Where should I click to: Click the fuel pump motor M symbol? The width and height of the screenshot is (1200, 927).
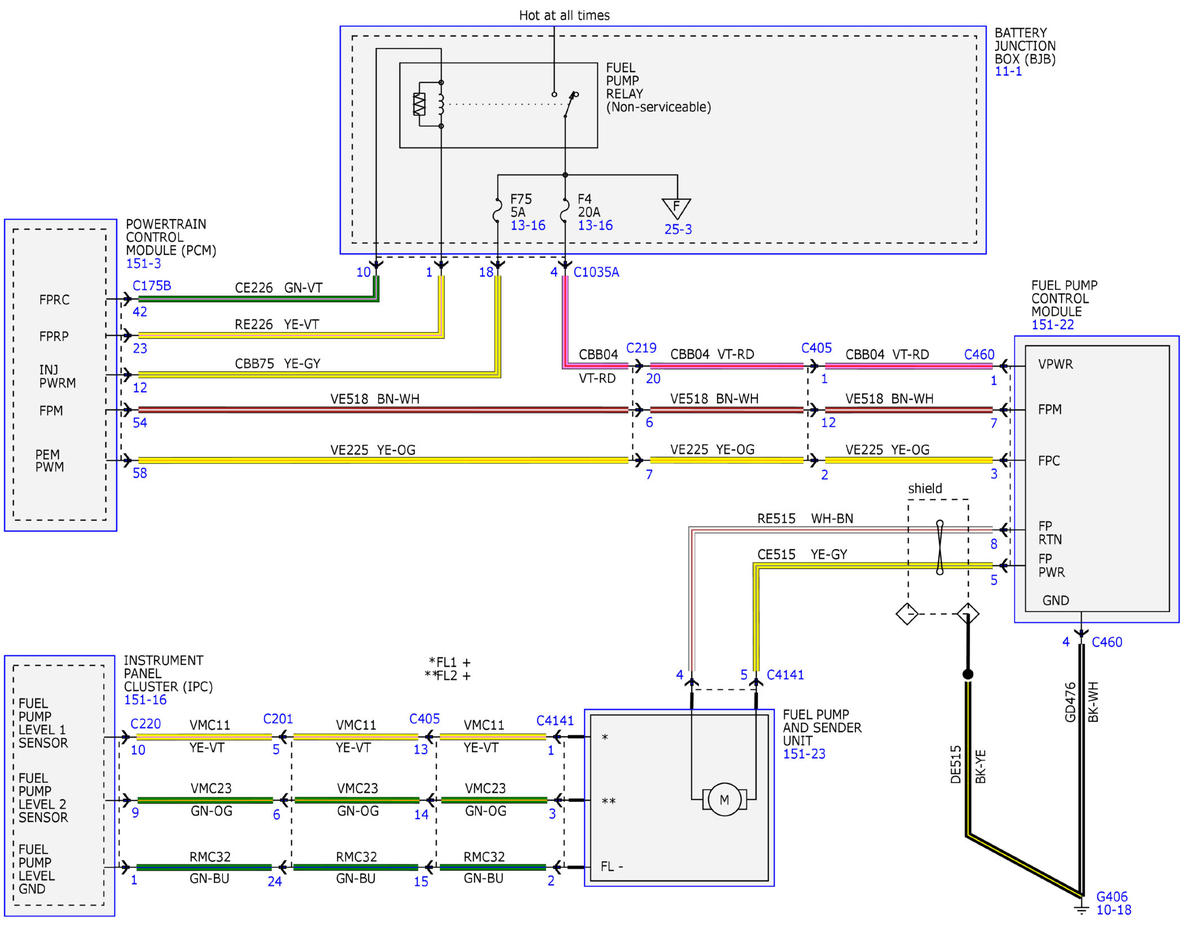[726, 799]
